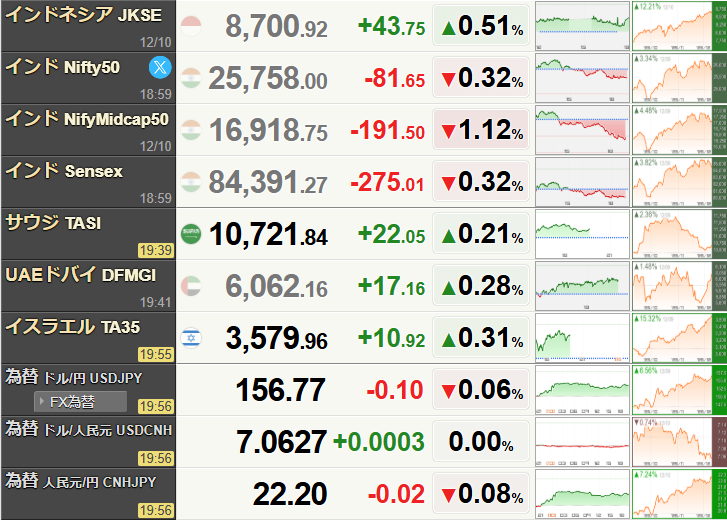
Task: Open the 為替 人民元/円 CNHJPY link
Action: click(81, 481)
